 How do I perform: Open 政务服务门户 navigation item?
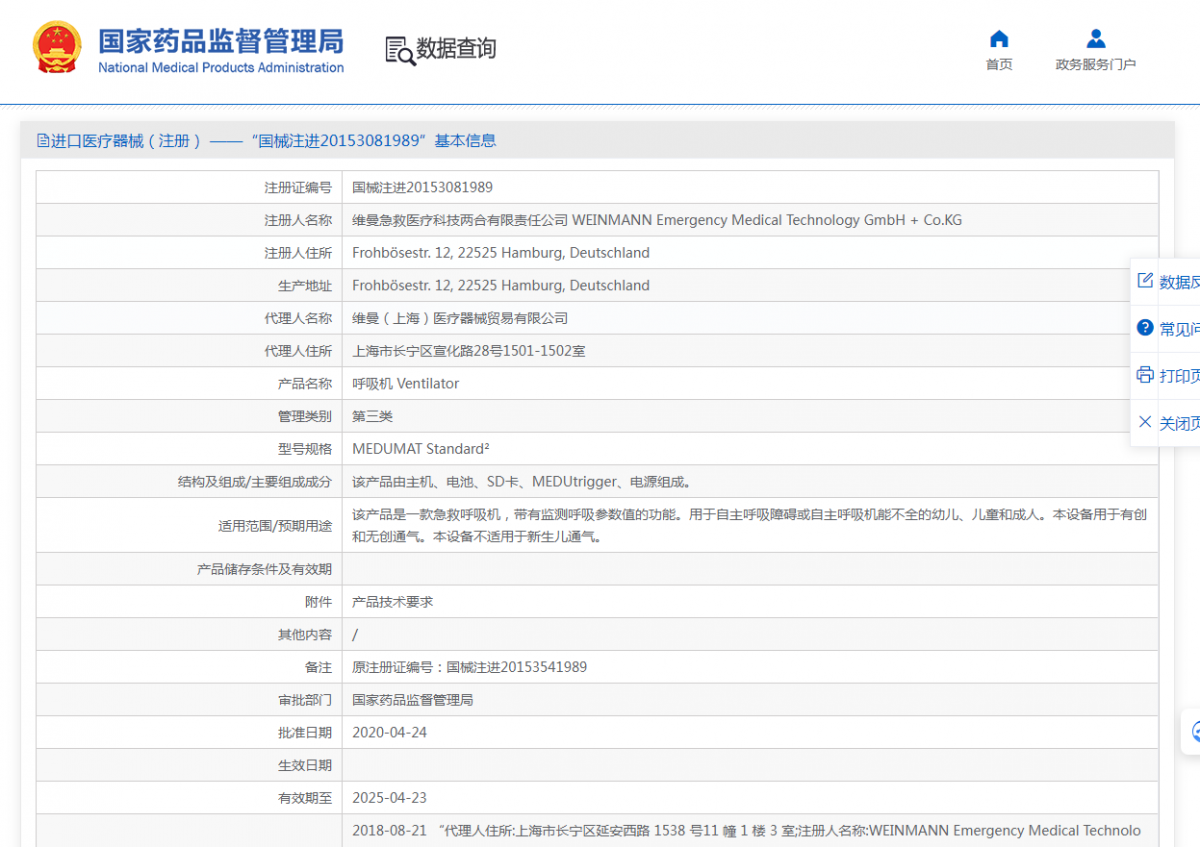[x=1095, y=65]
